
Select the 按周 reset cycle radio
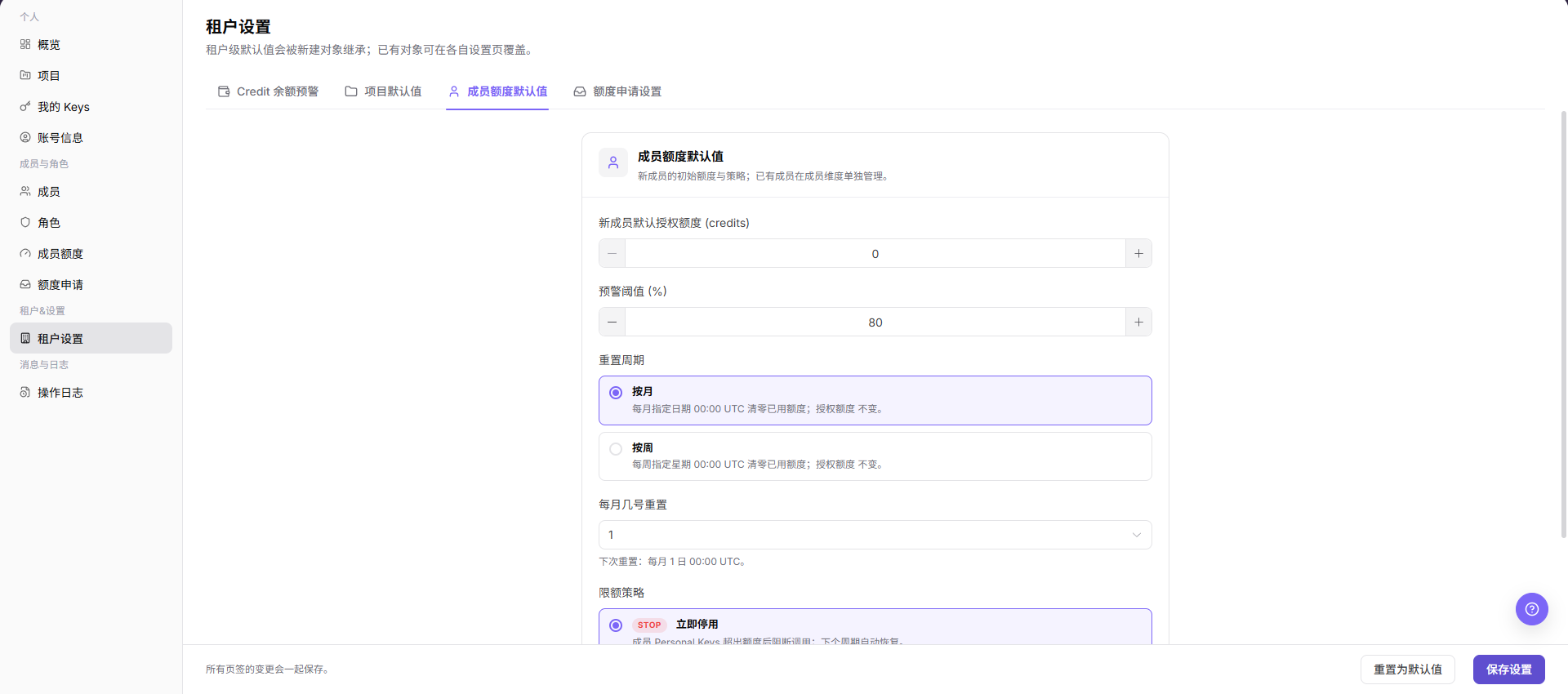coord(616,449)
